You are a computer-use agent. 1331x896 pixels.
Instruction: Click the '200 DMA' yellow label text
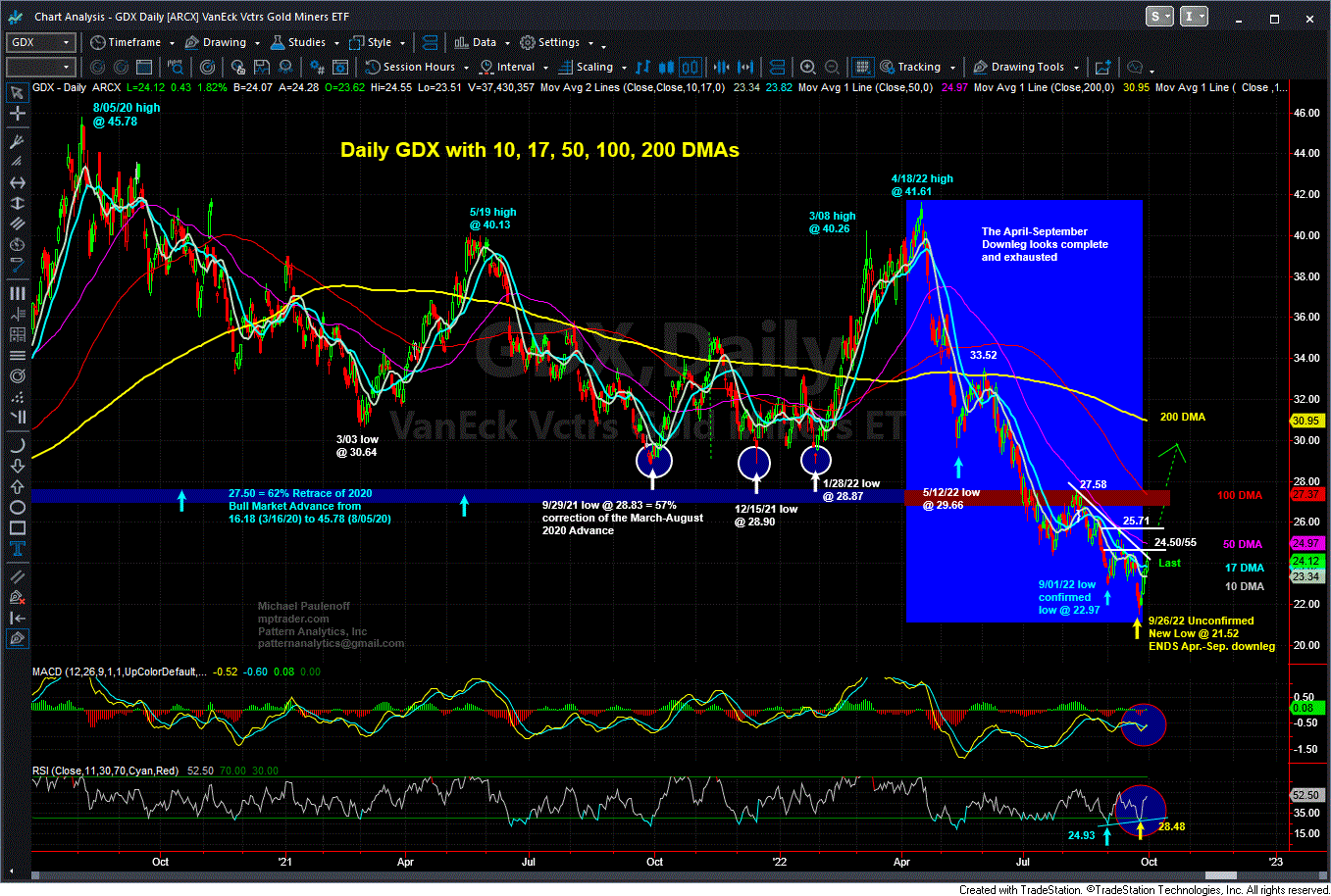(x=1183, y=417)
